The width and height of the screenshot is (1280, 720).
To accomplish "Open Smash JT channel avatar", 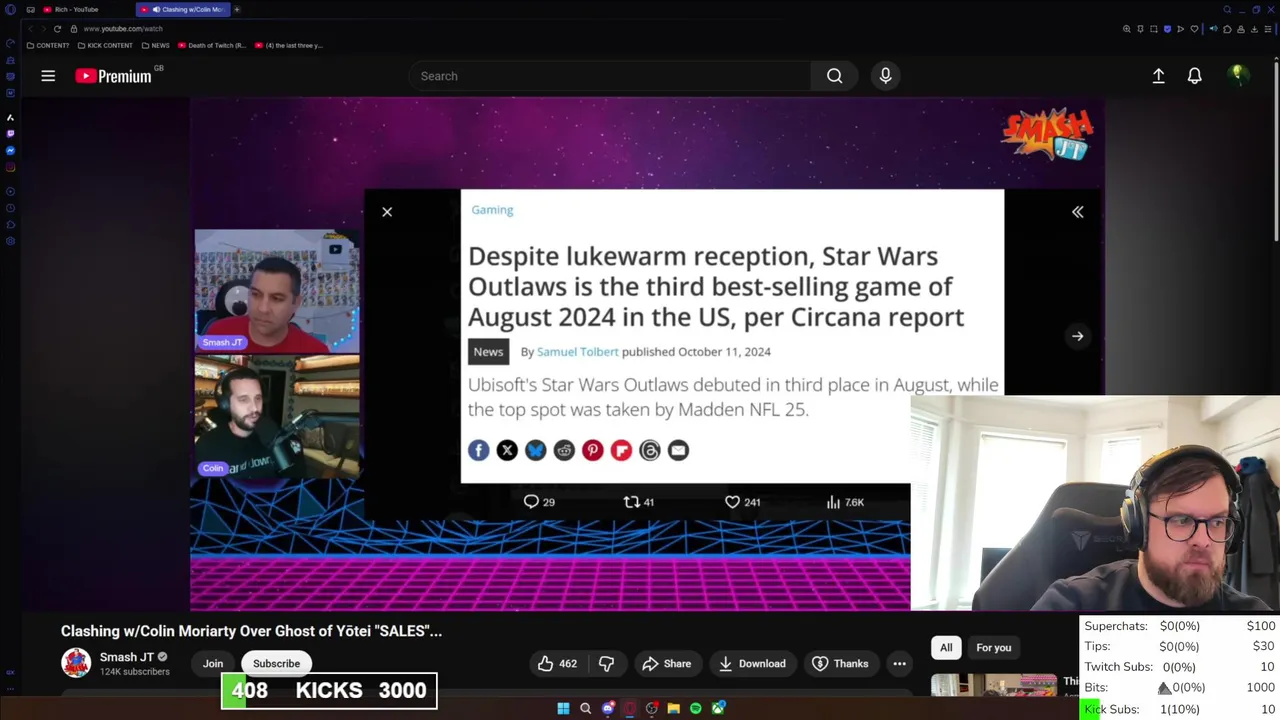I will (76, 663).
